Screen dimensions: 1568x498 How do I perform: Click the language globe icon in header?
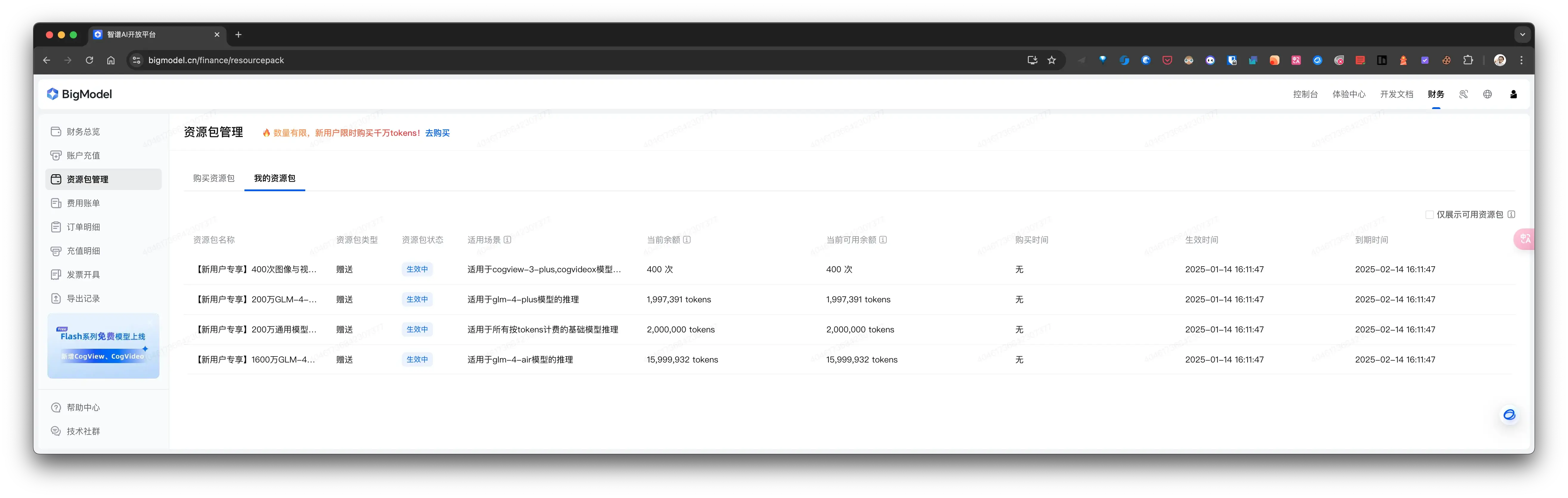coord(1487,94)
